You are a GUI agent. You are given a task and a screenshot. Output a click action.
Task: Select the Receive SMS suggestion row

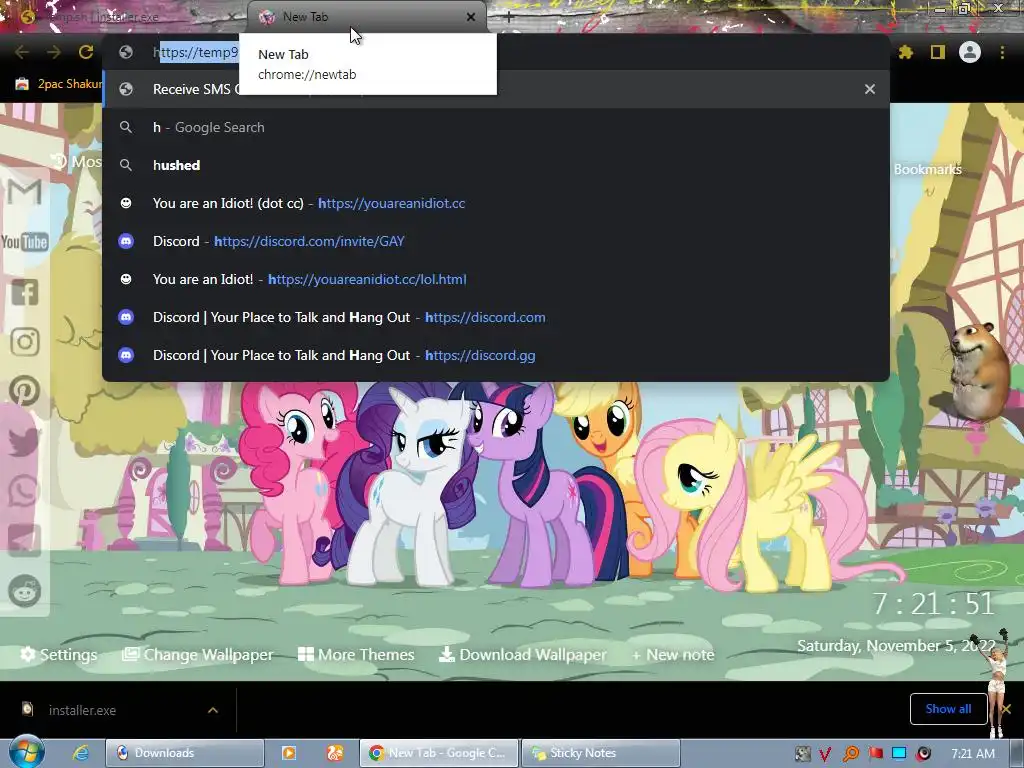pos(496,89)
